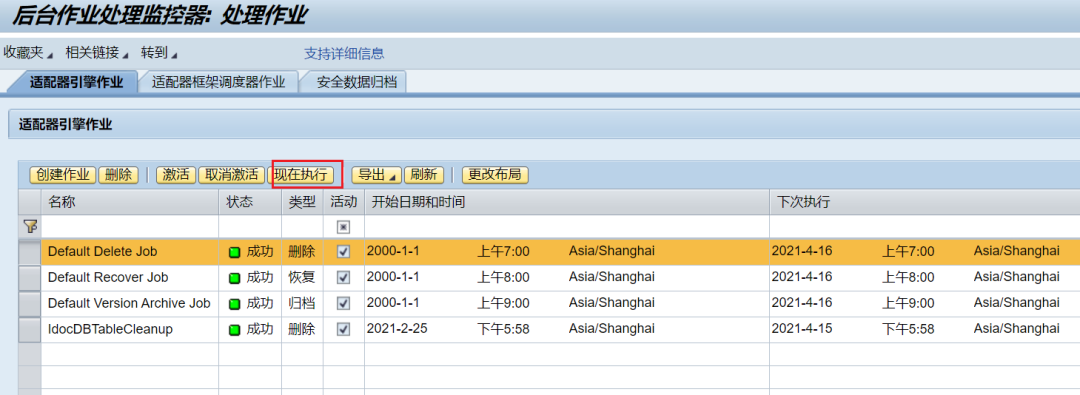Screen dimensions: 1080x395
Task: Click the 开始日期和时间 filter input field
Action: (x=567, y=226)
